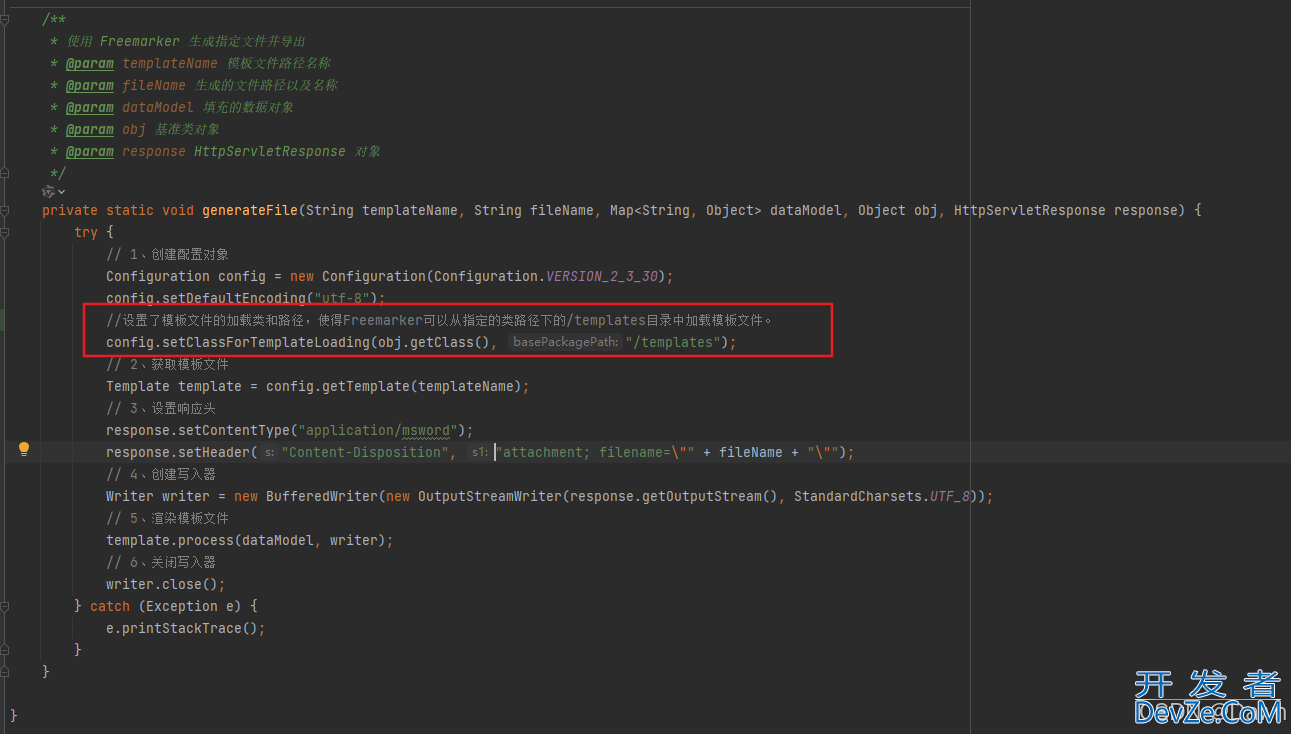
Task: Click the 's:' parameter hint in setHeader
Action: tap(269, 452)
